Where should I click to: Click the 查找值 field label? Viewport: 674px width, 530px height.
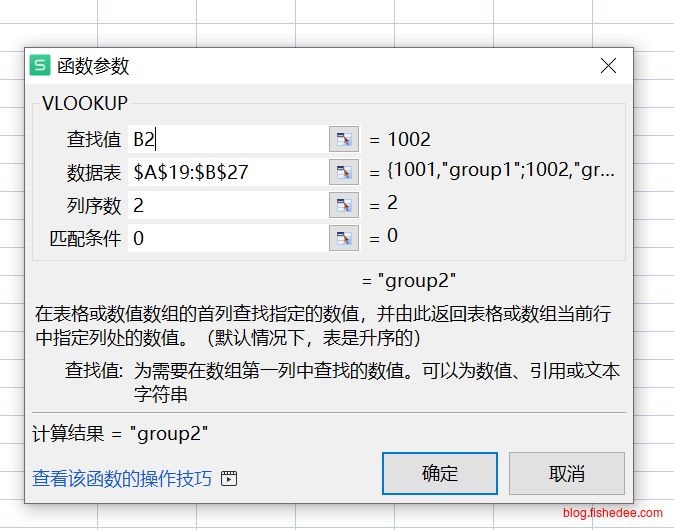pyautogui.click(x=94, y=140)
